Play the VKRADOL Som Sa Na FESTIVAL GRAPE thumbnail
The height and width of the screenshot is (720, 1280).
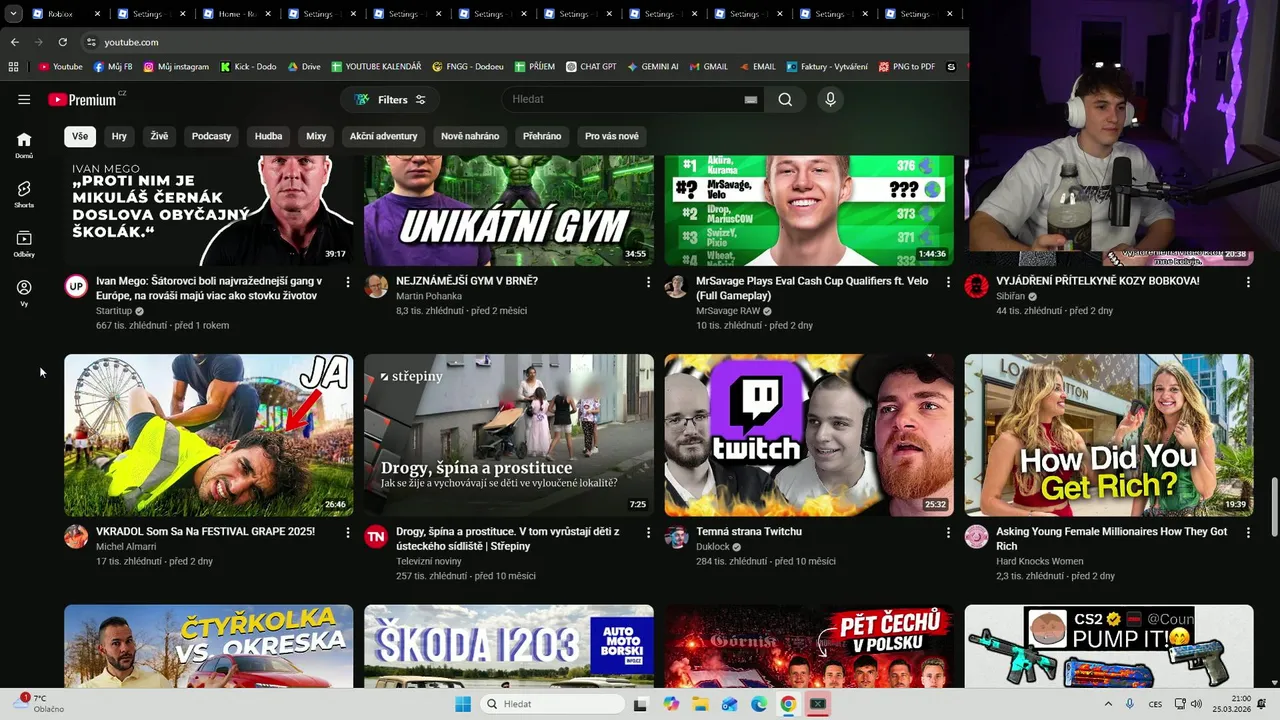pos(209,435)
